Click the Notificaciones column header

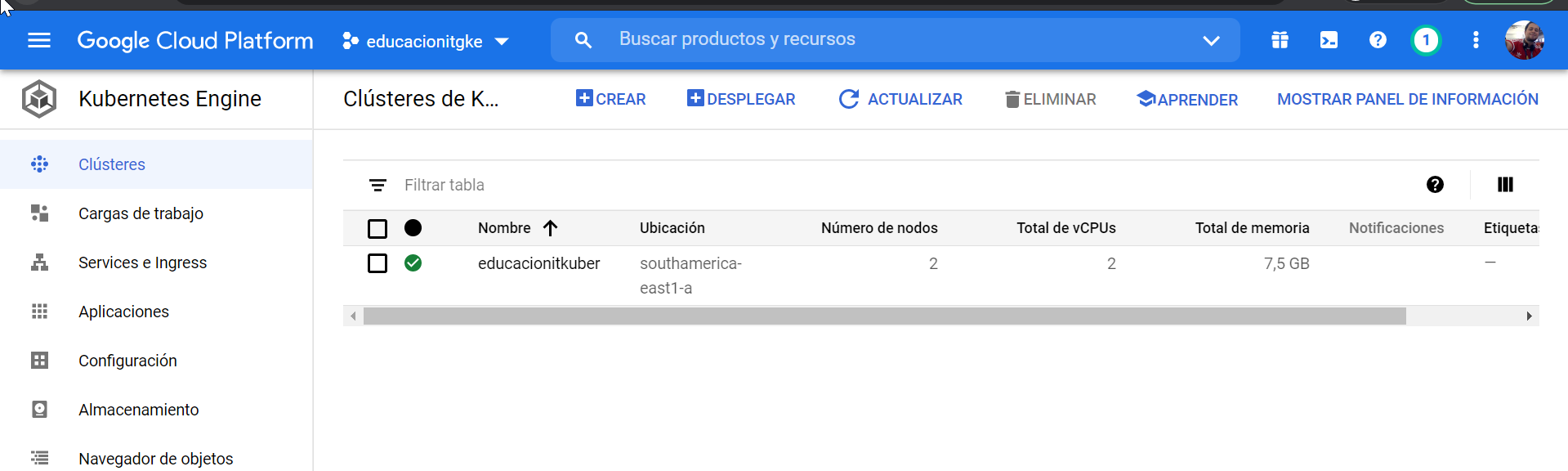pos(1396,228)
